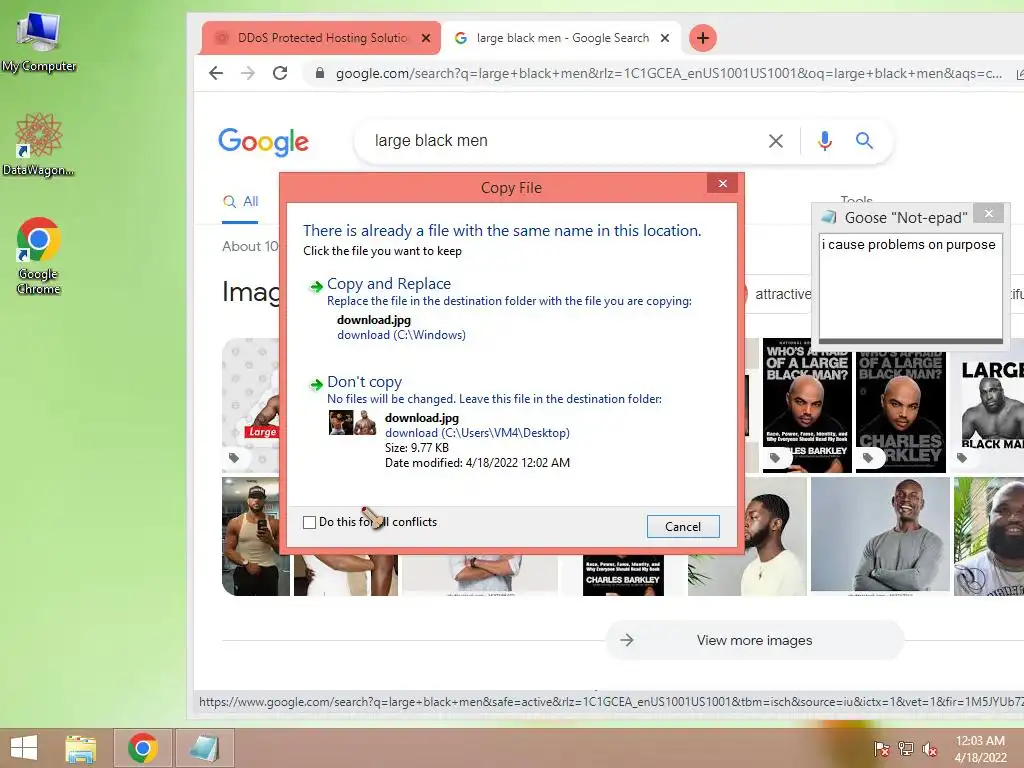Click download (C:\Users\VM4\Desktop) path text
This screenshot has width=1024, height=768.
coord(477,433)
